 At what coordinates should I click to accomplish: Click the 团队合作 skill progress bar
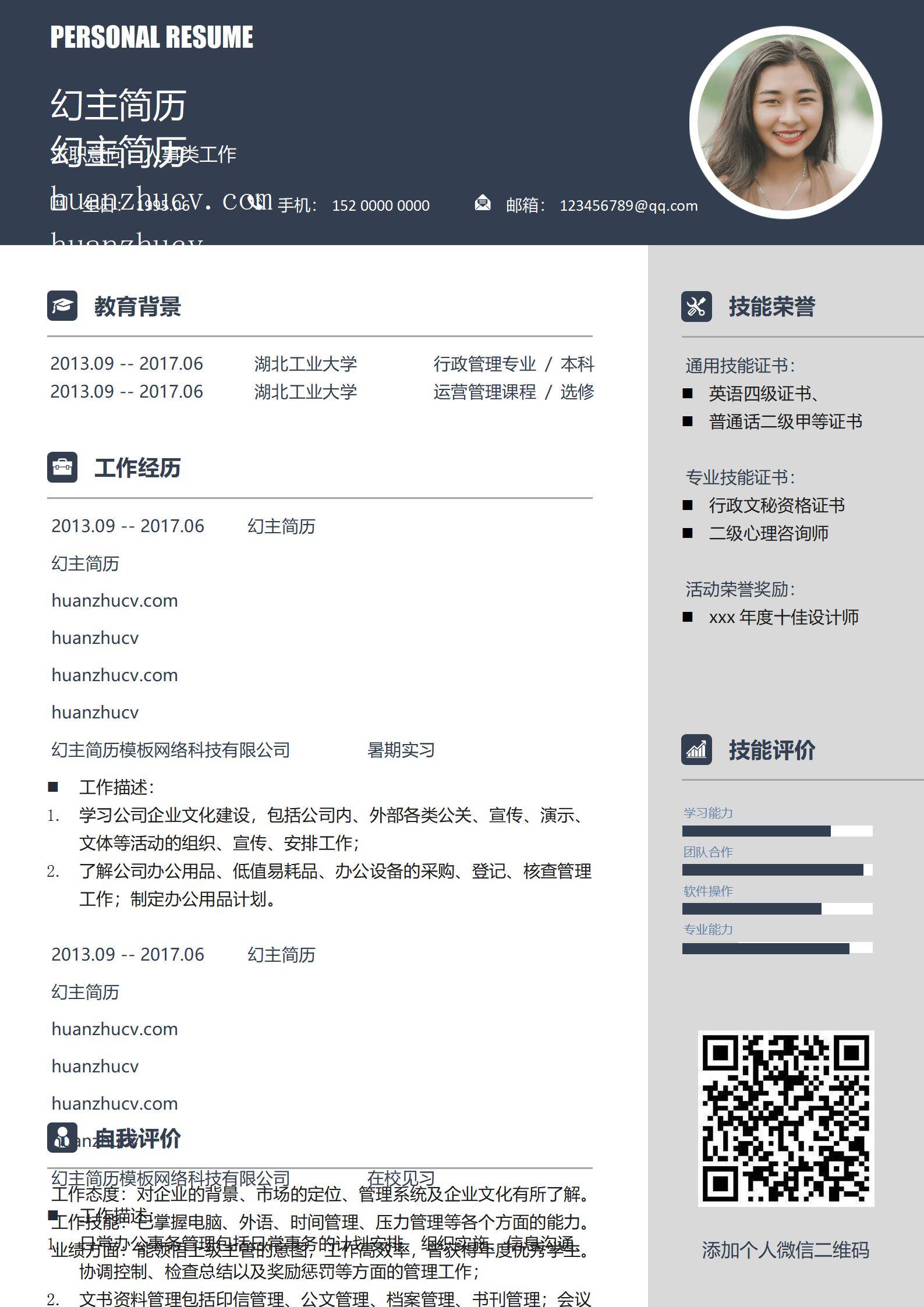(x=777, y=870)
